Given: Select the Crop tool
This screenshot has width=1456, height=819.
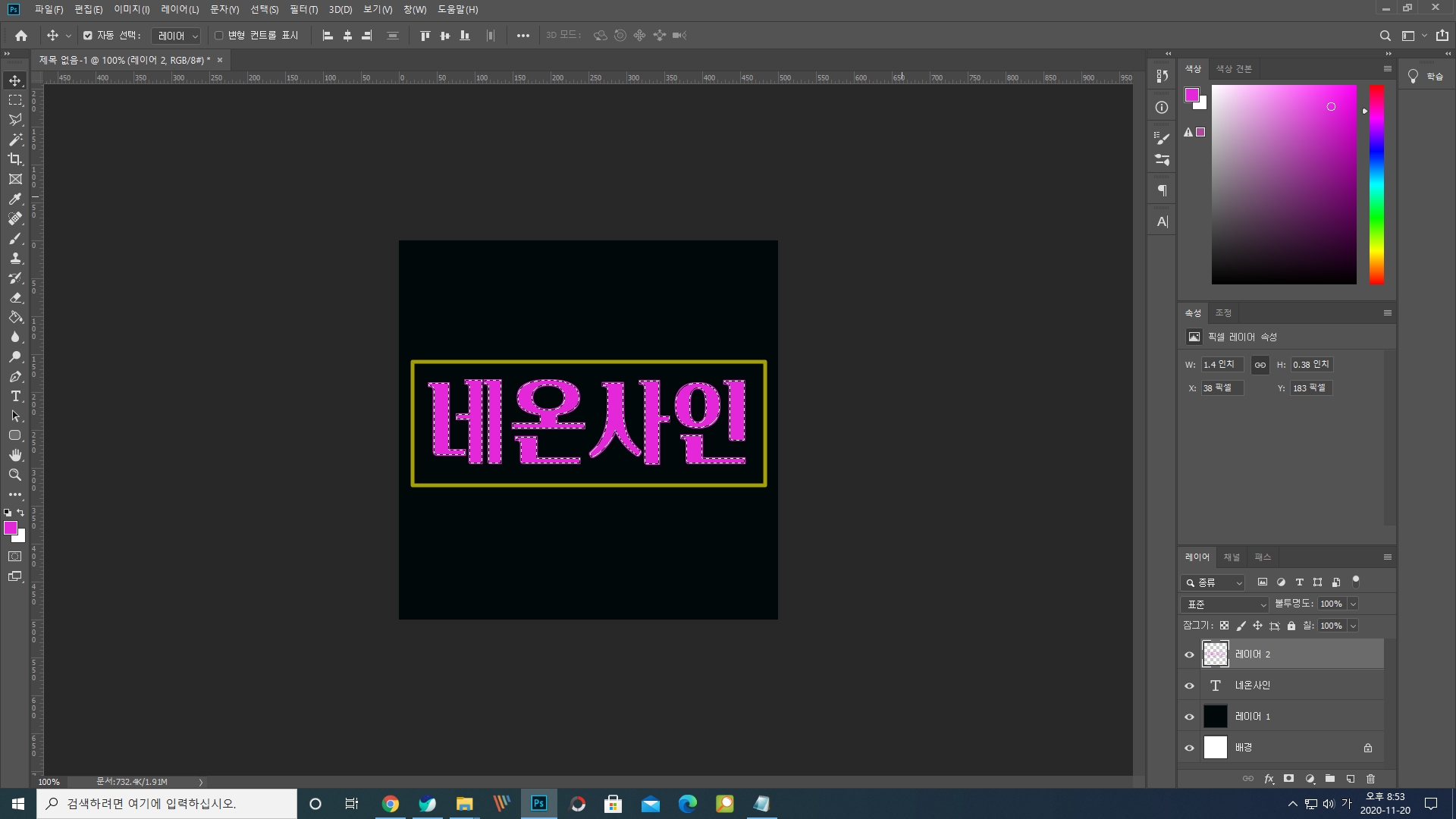Looking at the screenshot, I should [15, 159].
